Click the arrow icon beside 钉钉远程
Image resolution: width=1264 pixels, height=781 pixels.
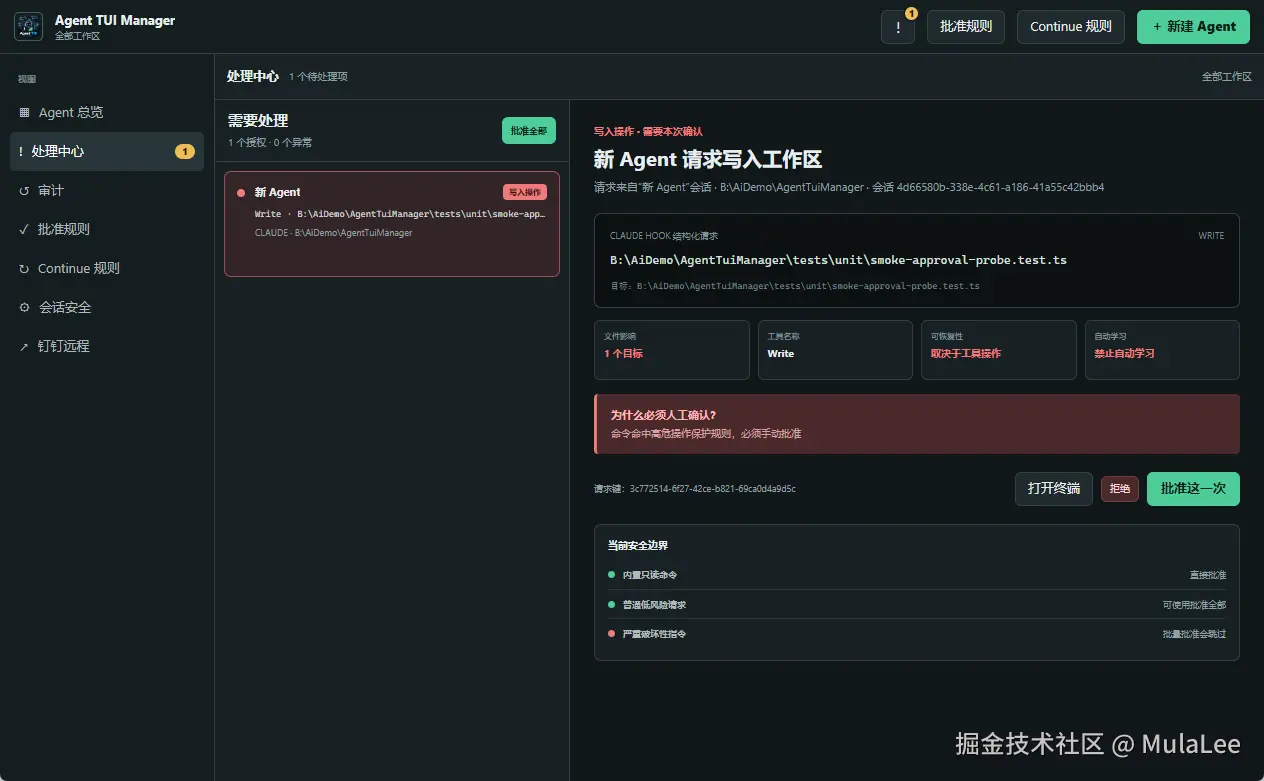(x=24, y=346)
